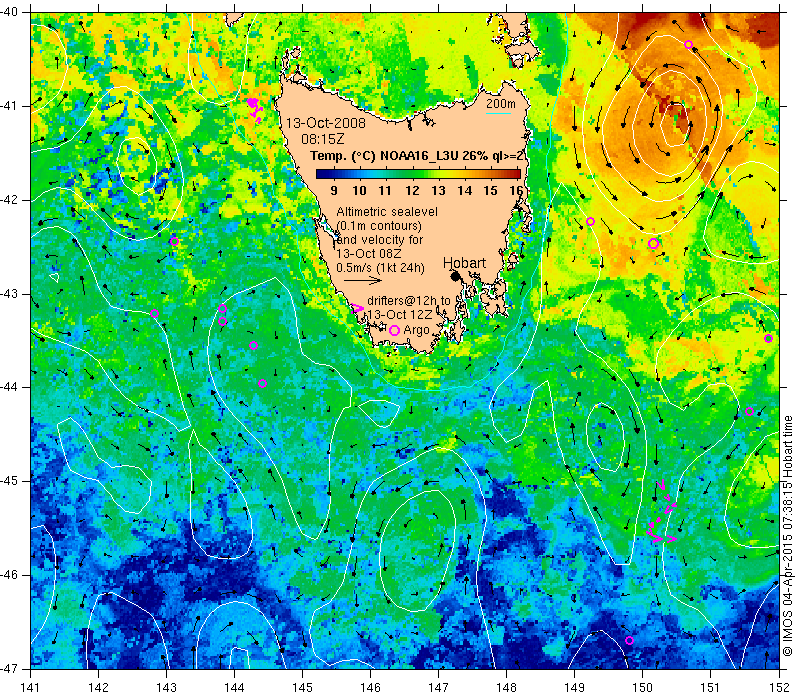
Task: Click the cyan 200m isobath legend line
Action: (x=498, y=113)
